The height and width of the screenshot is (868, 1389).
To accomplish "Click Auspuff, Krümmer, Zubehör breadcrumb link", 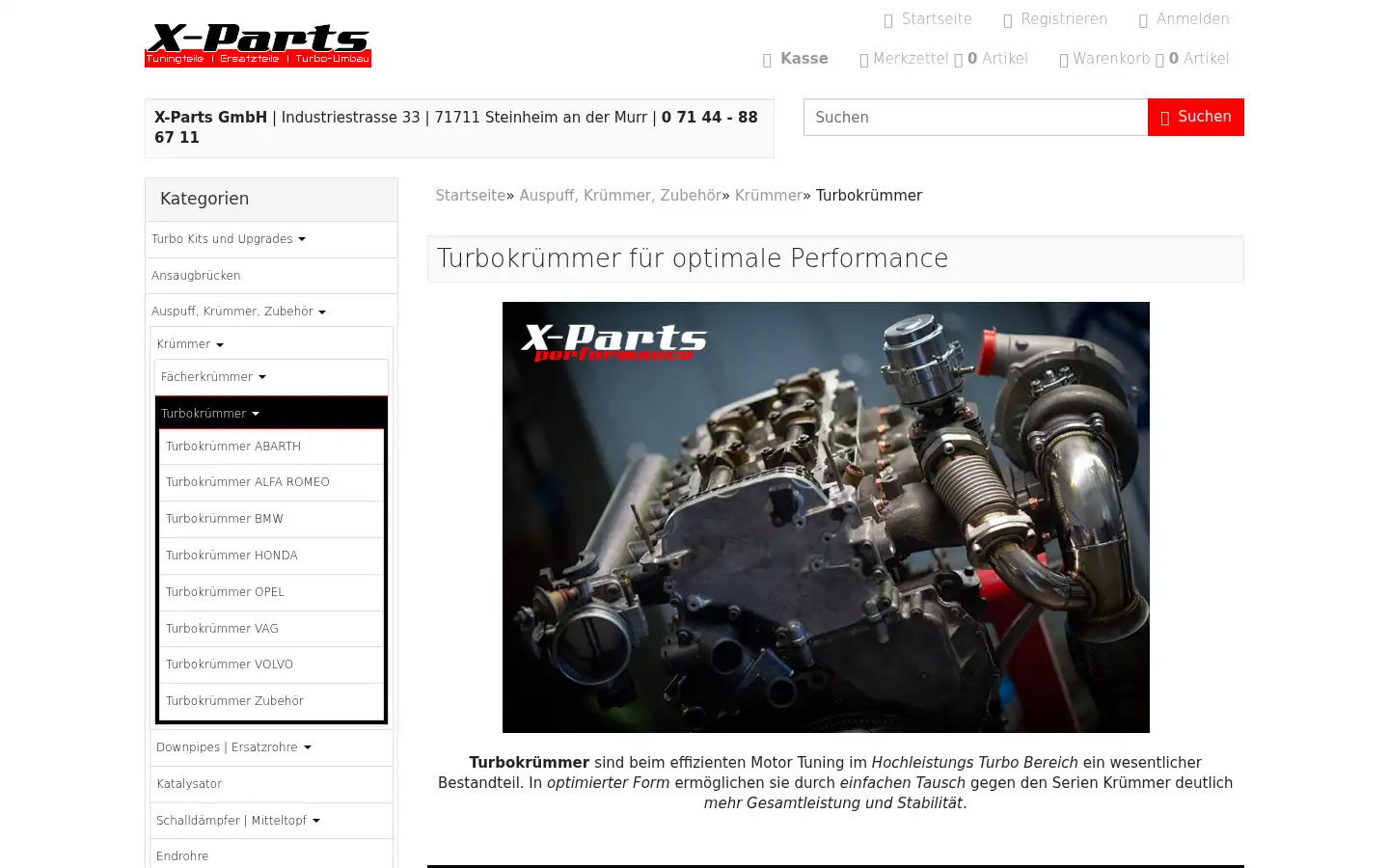I will coord(620,196).
